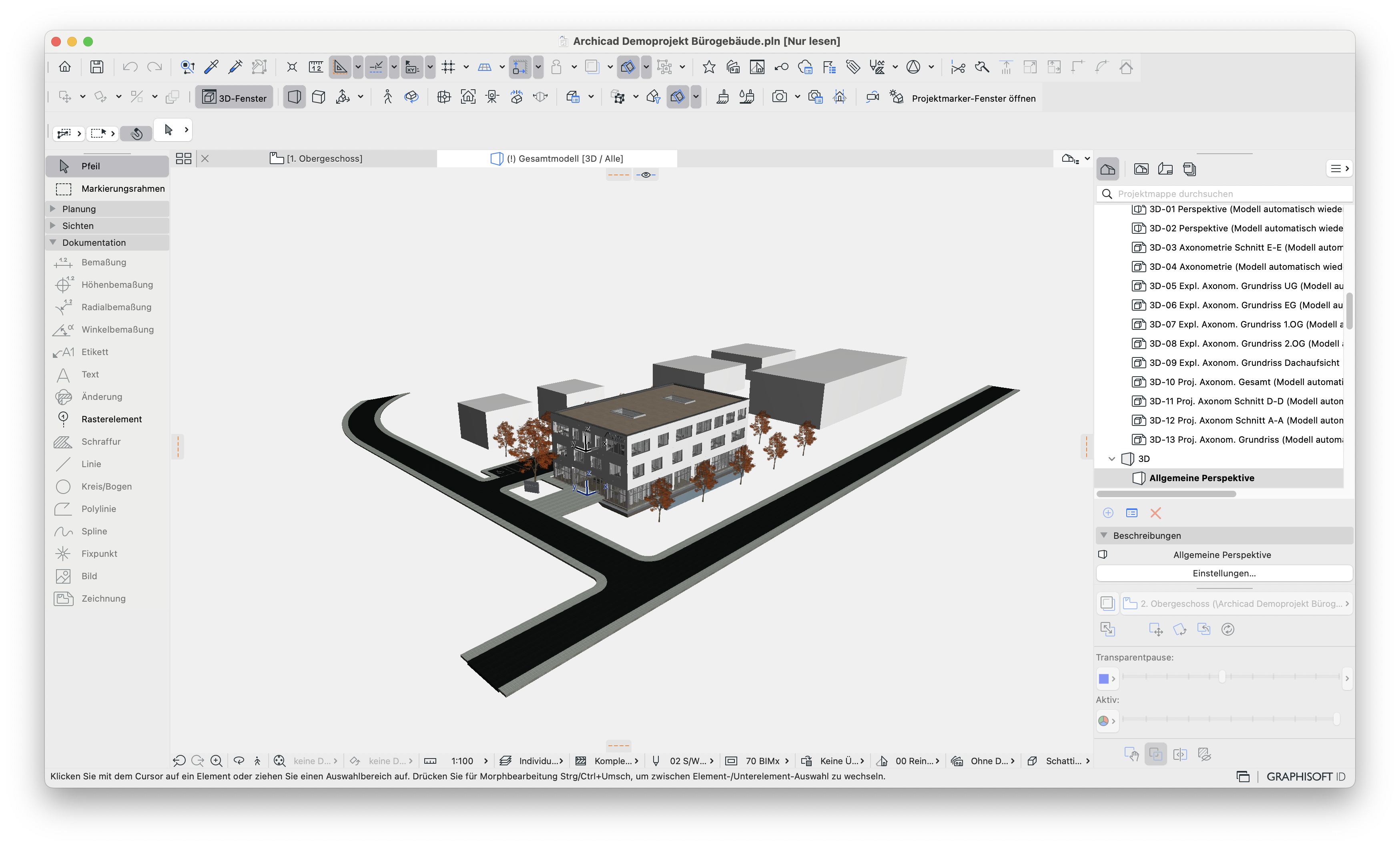Click the favorites star icon

click(708, 67)
